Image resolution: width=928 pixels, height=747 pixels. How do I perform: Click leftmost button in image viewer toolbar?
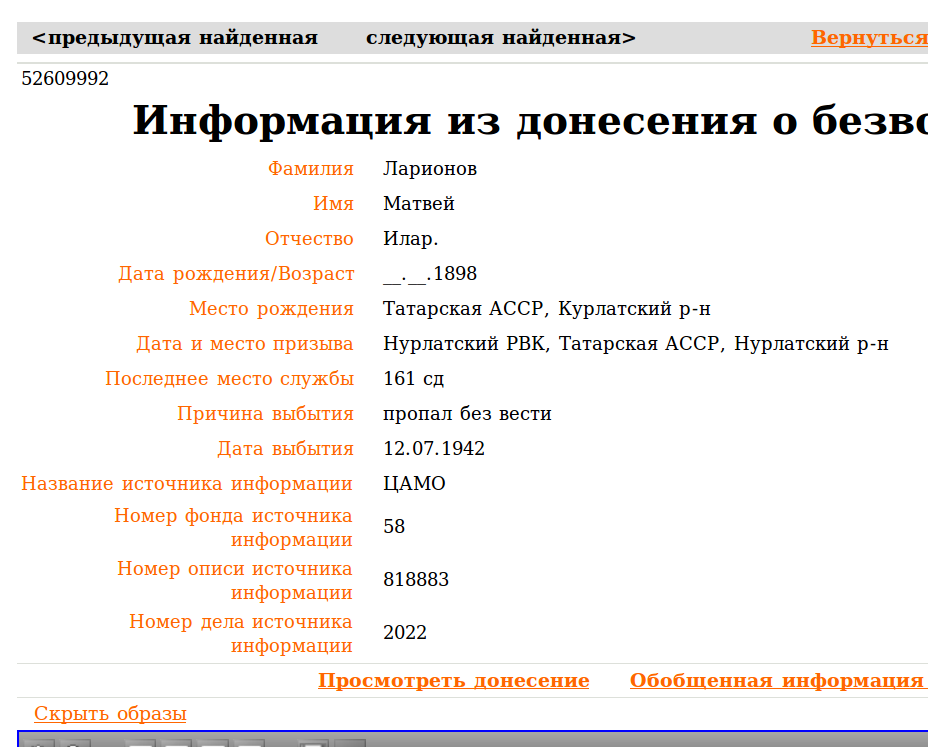point(38,743)
